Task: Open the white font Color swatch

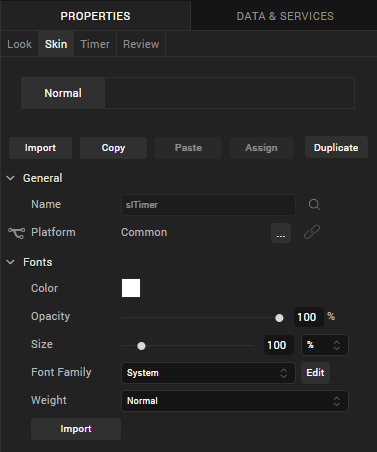Action: [x=131, y=288]
